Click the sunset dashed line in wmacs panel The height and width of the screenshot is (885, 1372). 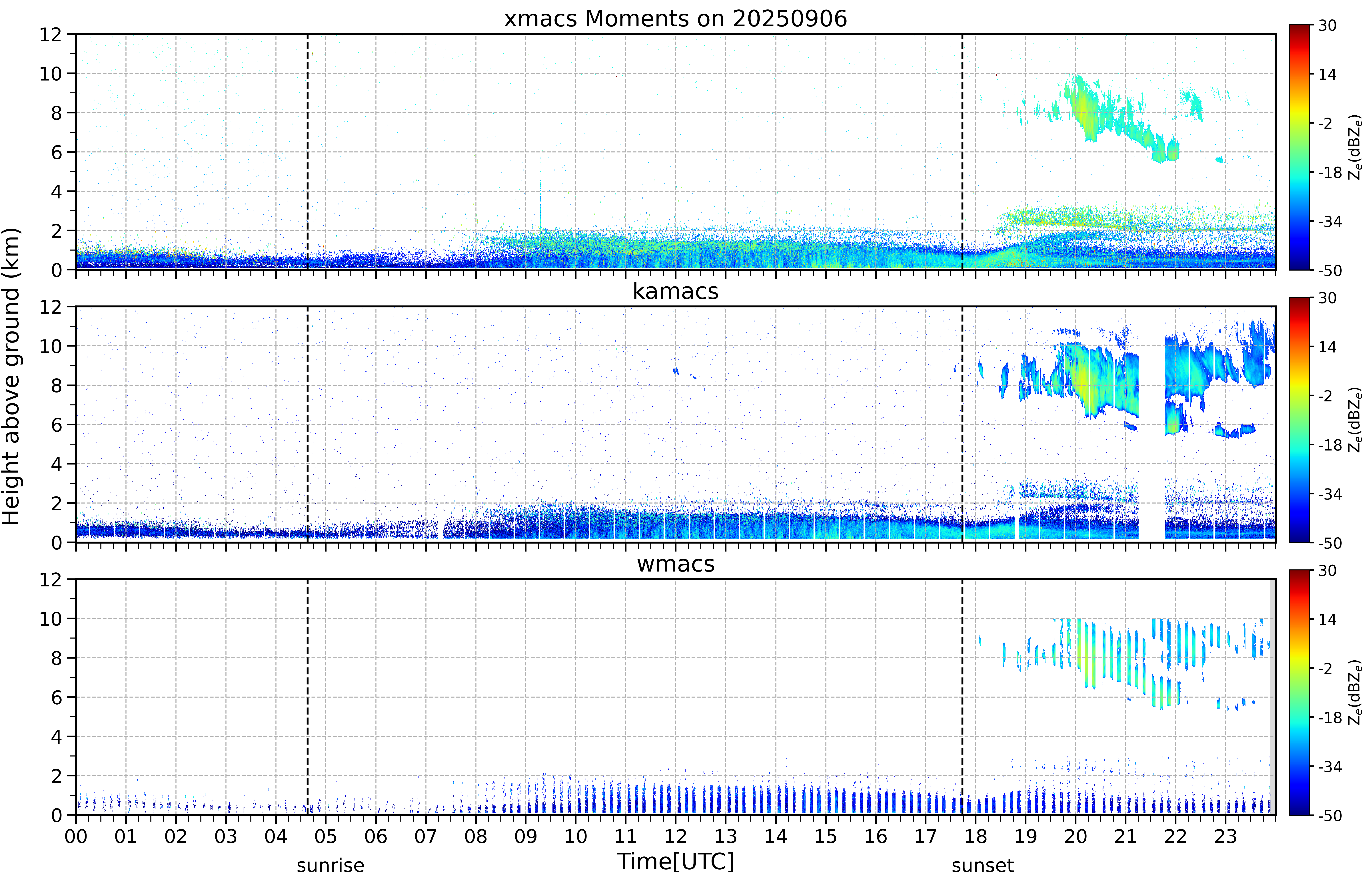point(962,697)
